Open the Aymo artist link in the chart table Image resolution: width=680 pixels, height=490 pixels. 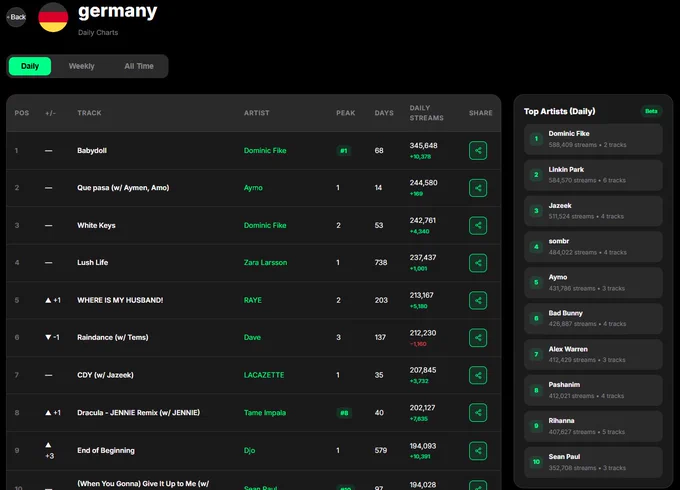coord(253,188)
